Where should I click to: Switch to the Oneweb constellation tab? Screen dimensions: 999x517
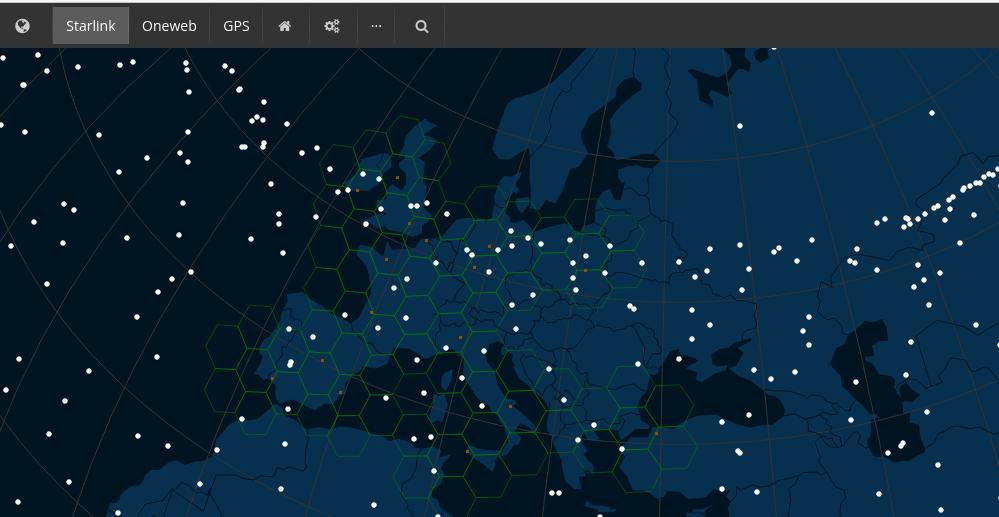[x=169, y=26]
